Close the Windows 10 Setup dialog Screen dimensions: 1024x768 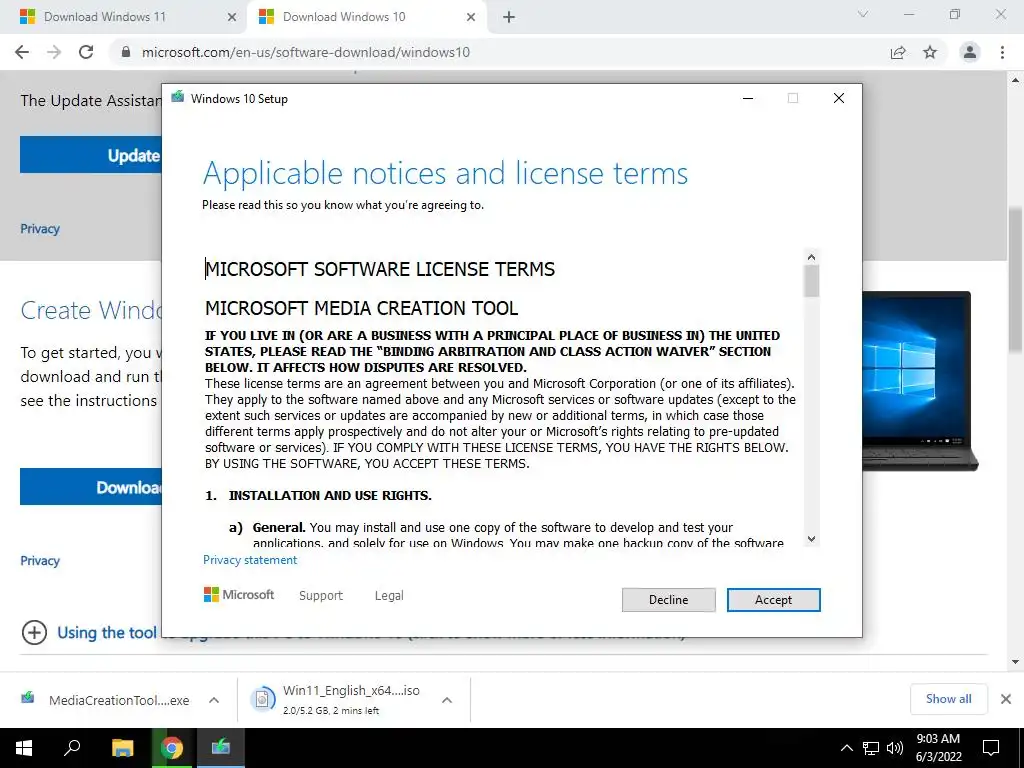coord(839,98)
